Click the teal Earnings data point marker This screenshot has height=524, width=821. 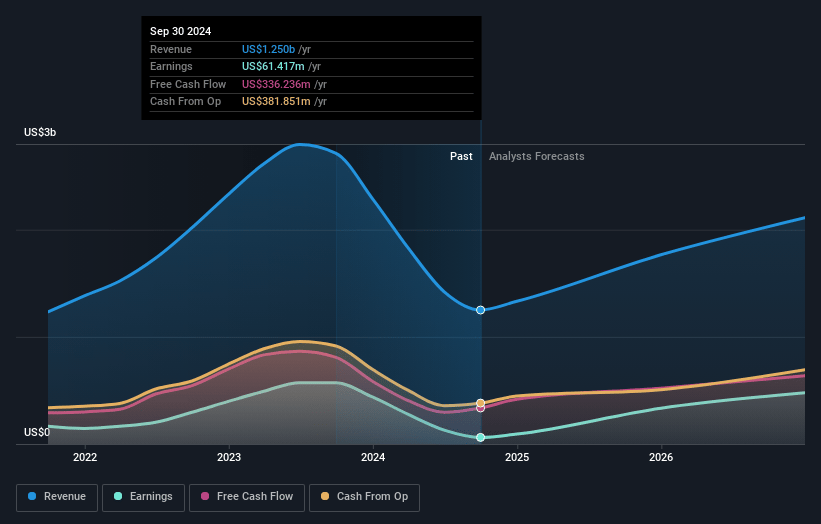(481, 437)
